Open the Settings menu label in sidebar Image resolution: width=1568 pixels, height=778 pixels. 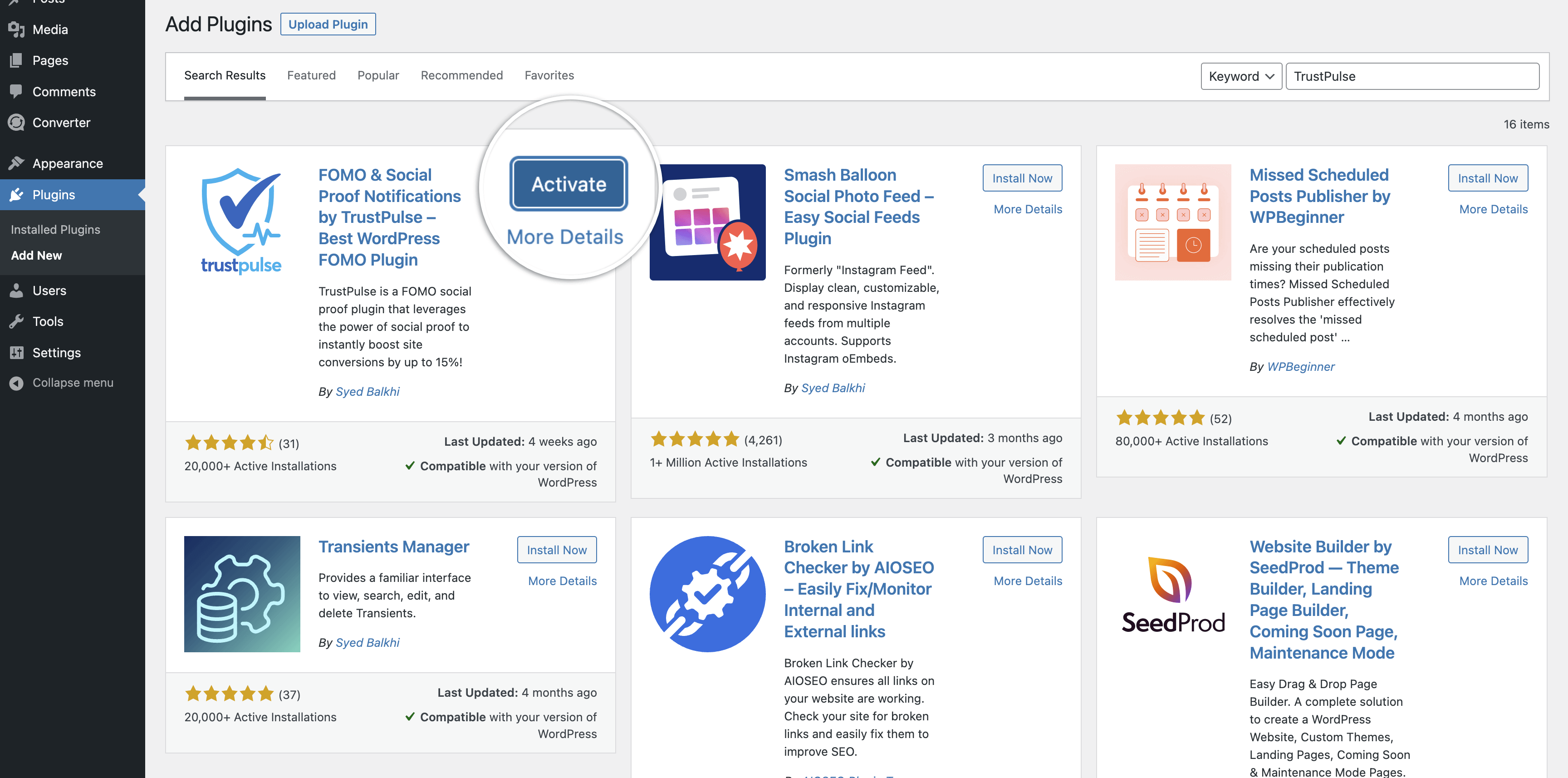pyautogui.click(x=57, y=353)
